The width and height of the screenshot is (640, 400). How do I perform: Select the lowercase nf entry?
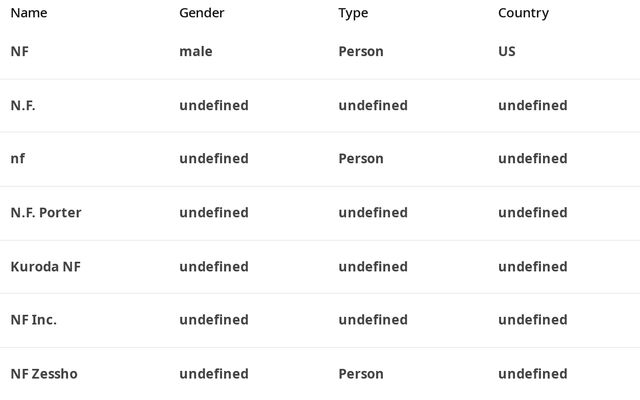point(18,158)
